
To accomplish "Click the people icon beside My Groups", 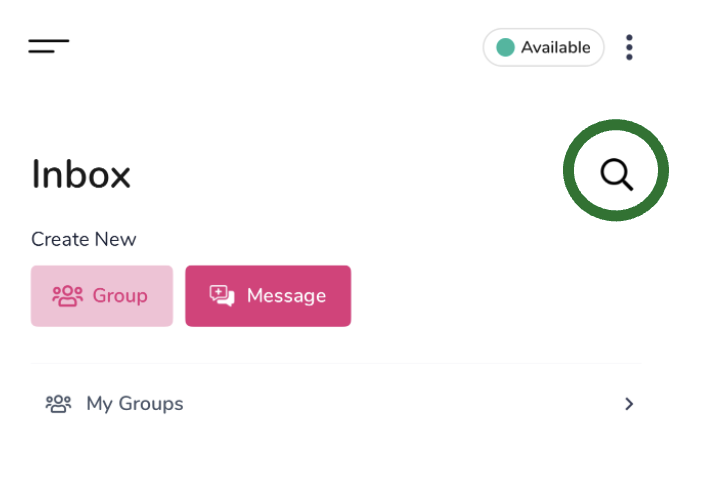I will [x=58, y=404].
